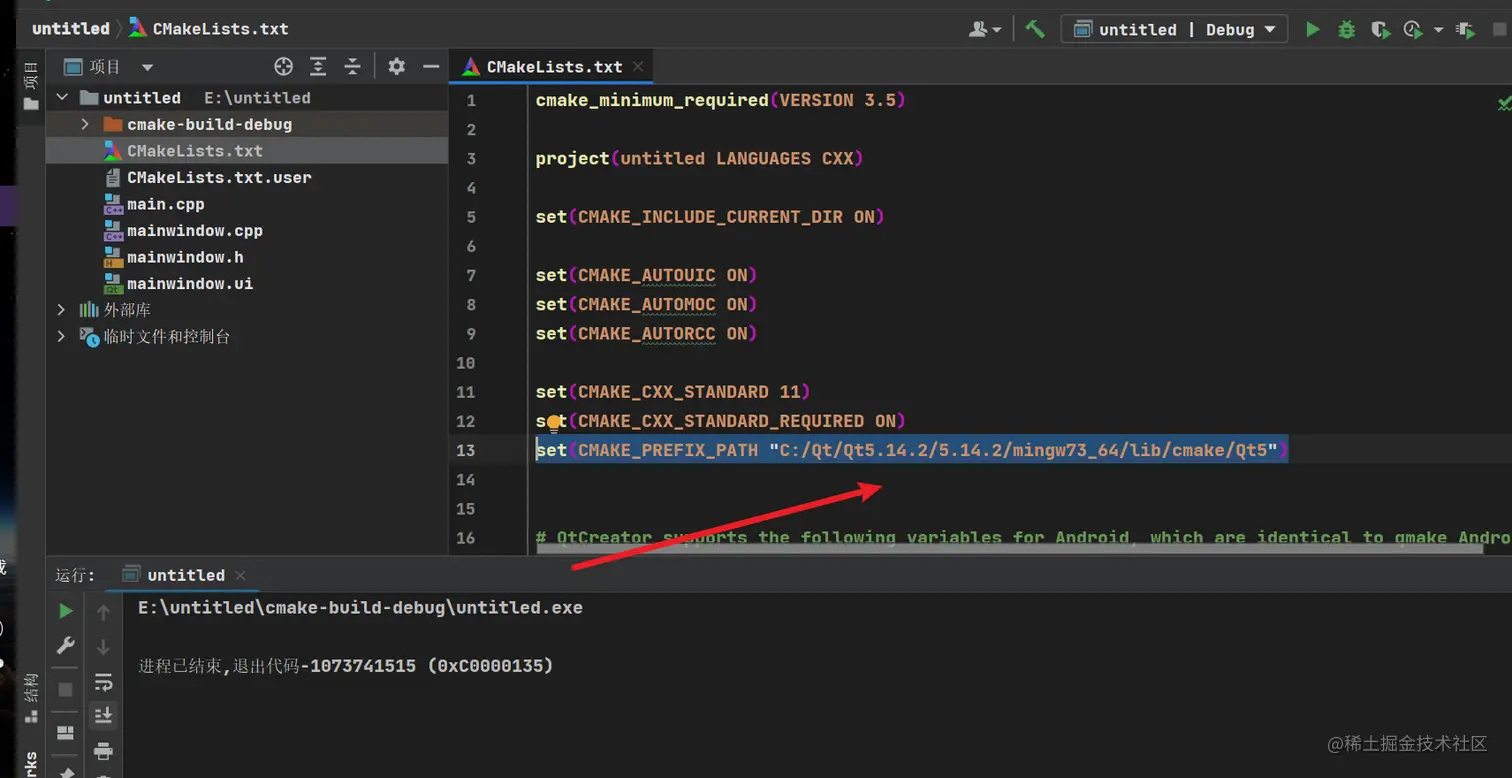Open project panel settings gear
1512x778 pixels.
tap(397, 67)
